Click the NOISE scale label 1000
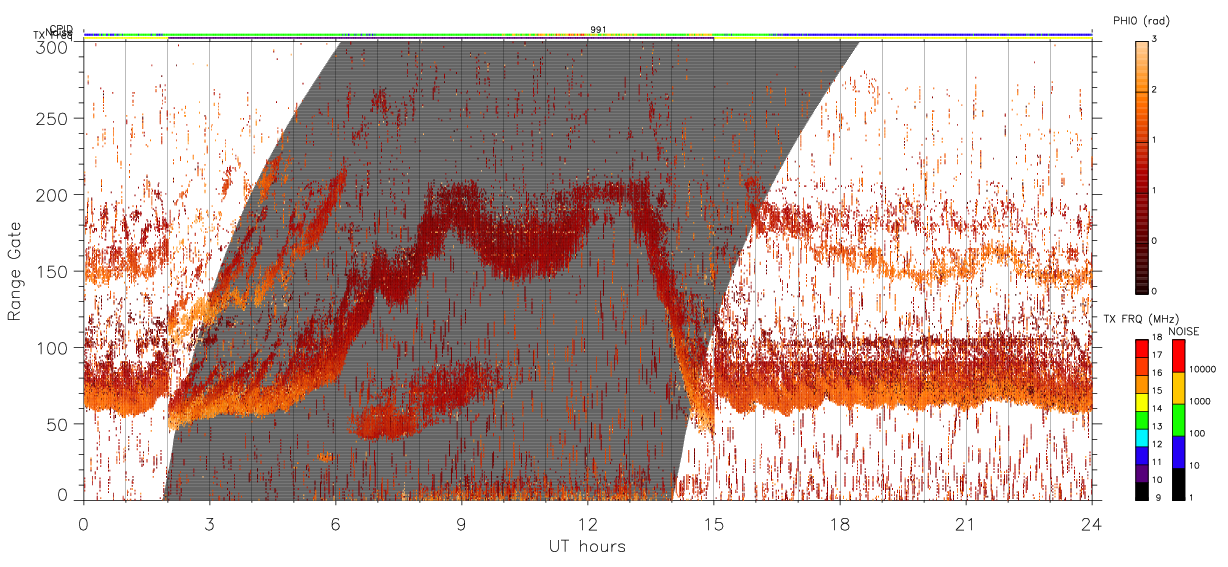This screenshot has height=567, width=1228. click(x=1200, y=401)
